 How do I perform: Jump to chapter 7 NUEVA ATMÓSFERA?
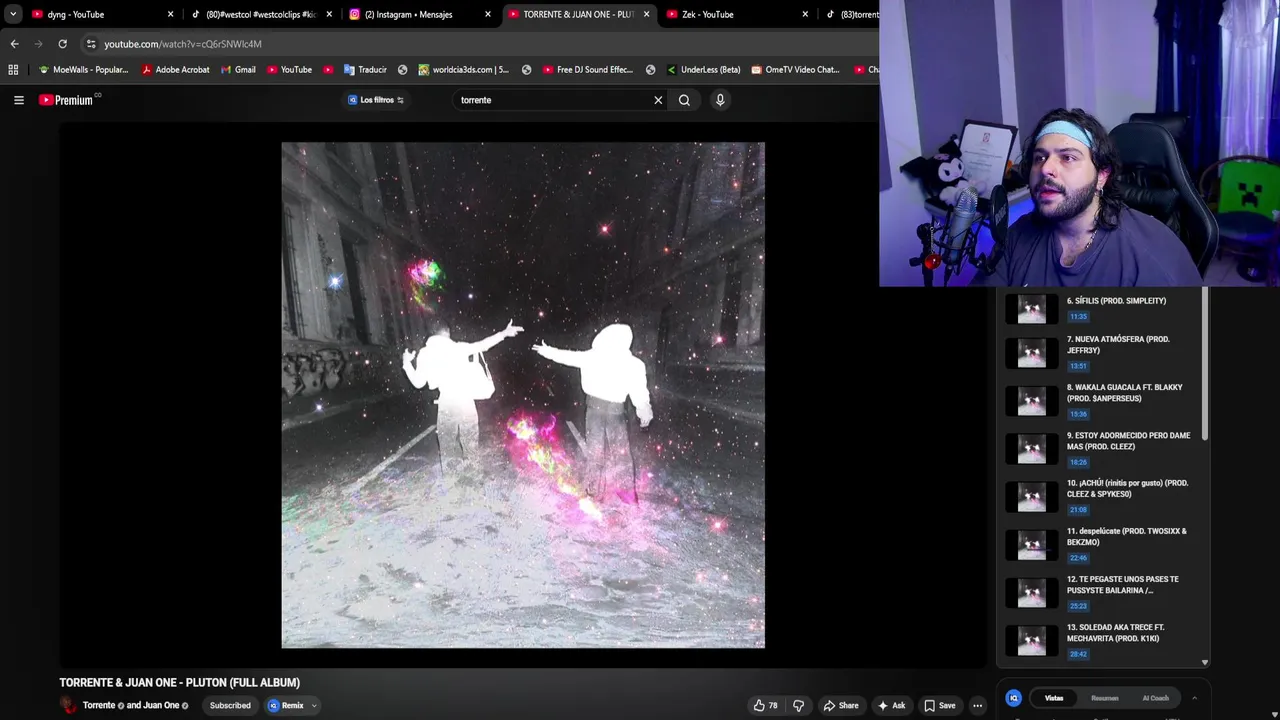(x=1104, y=352)
